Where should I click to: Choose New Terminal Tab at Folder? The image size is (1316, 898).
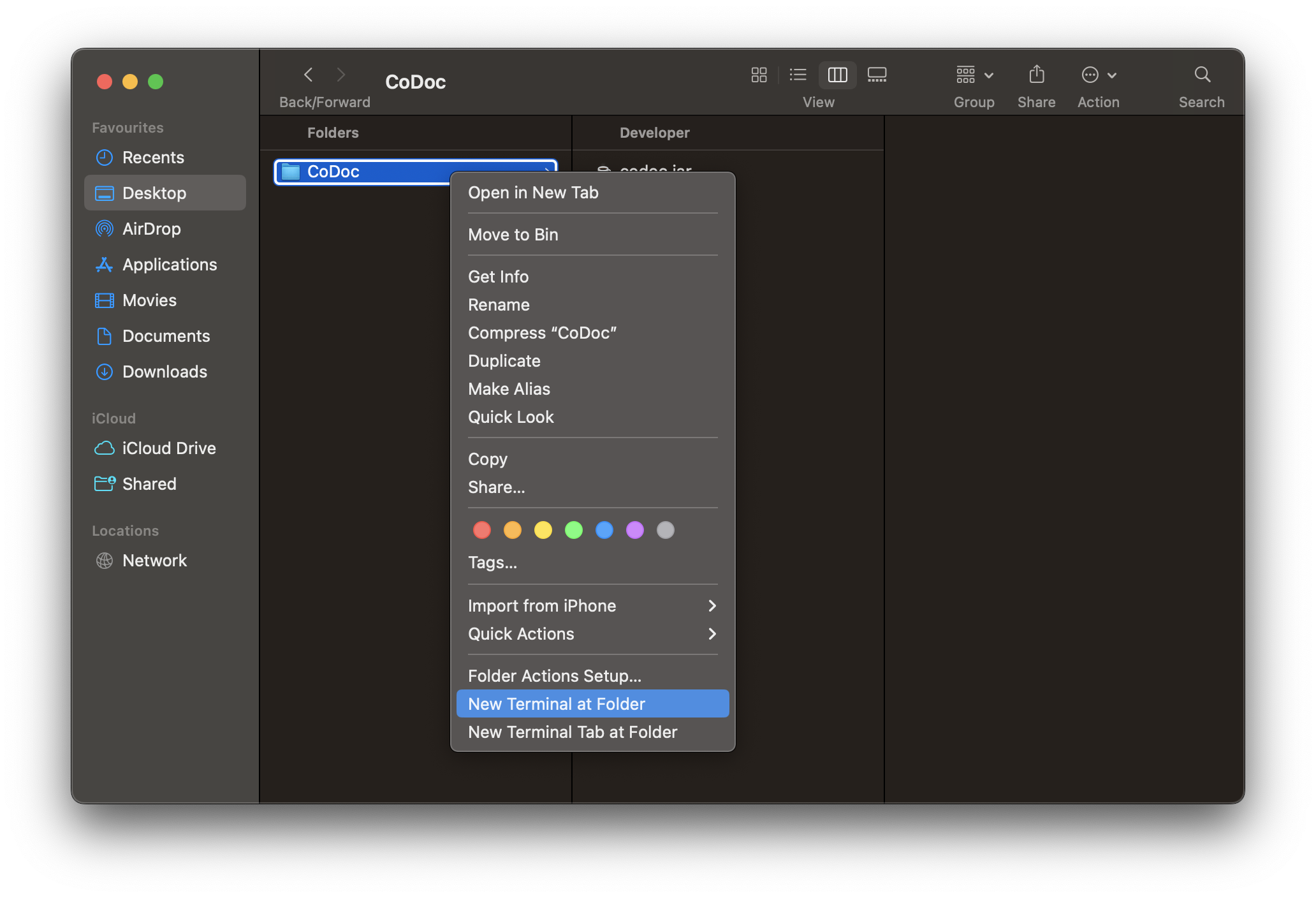[x=592, y=732]
